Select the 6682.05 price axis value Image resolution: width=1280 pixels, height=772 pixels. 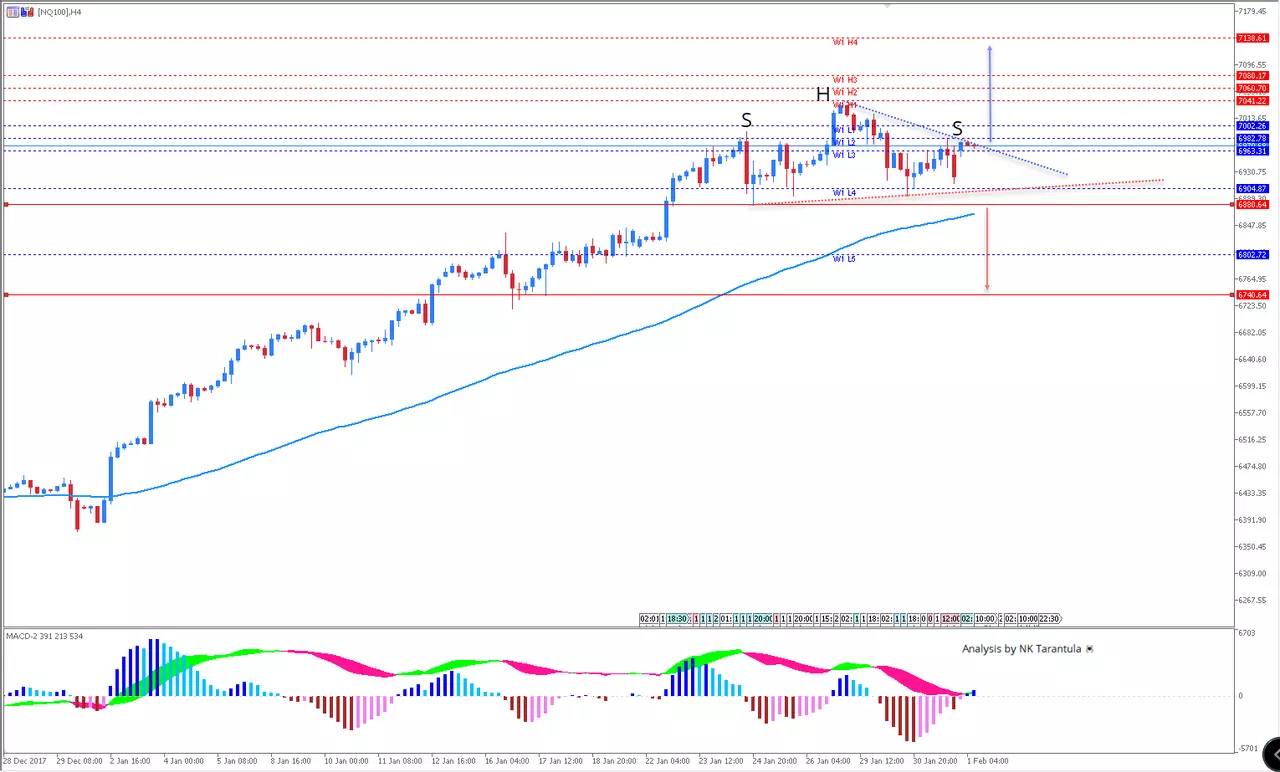[1252, 333]
